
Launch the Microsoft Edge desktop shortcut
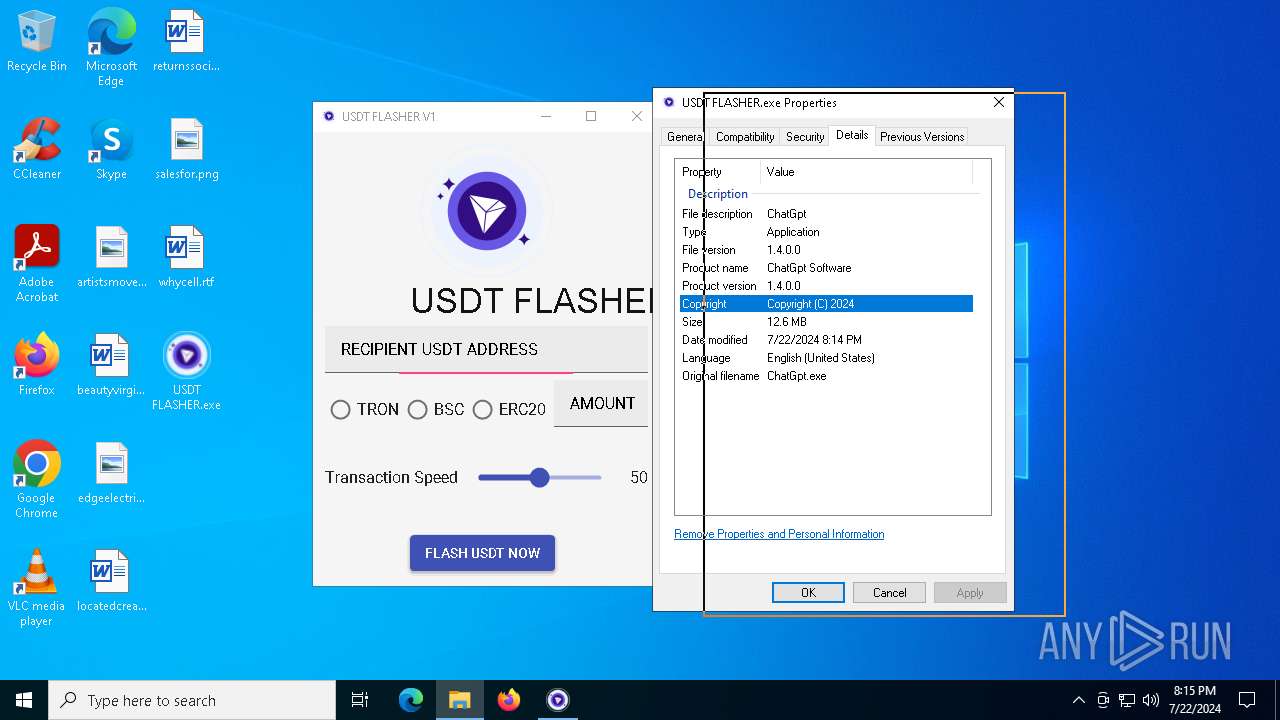(111, 48)
